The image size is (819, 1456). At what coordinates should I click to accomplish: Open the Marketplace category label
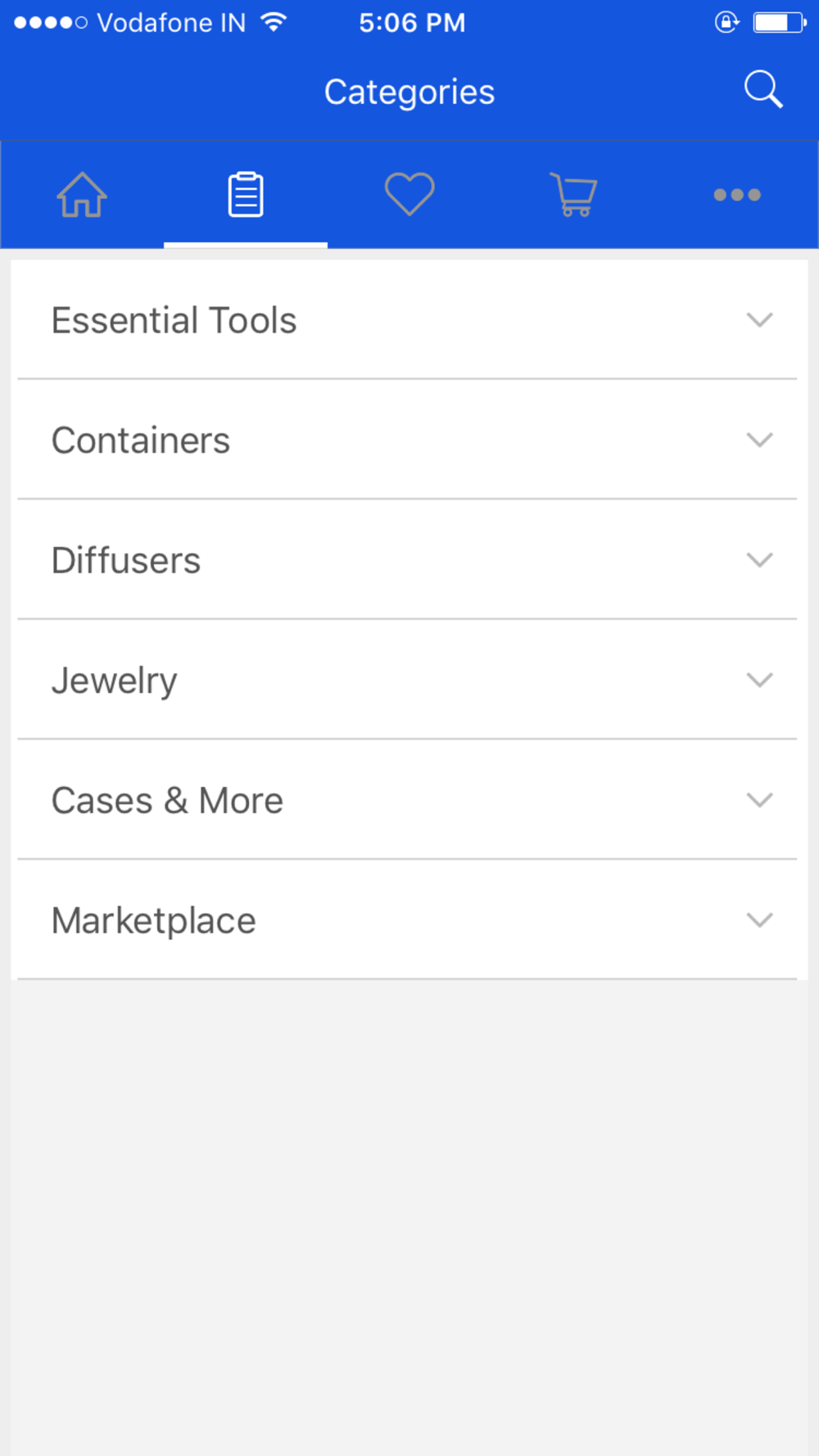point(153,921)
